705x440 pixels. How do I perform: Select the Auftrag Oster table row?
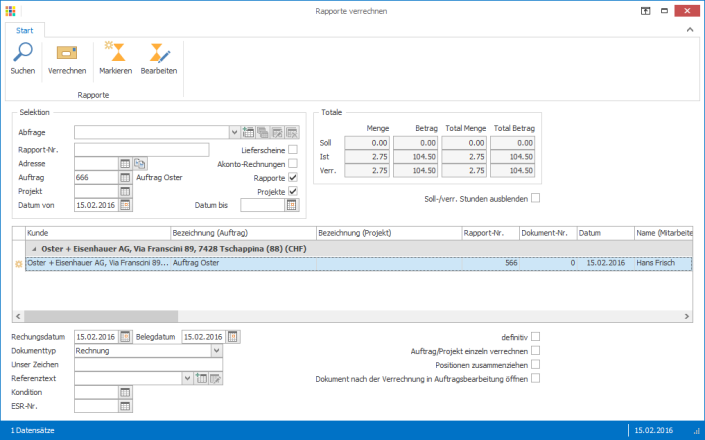point(300,264)
